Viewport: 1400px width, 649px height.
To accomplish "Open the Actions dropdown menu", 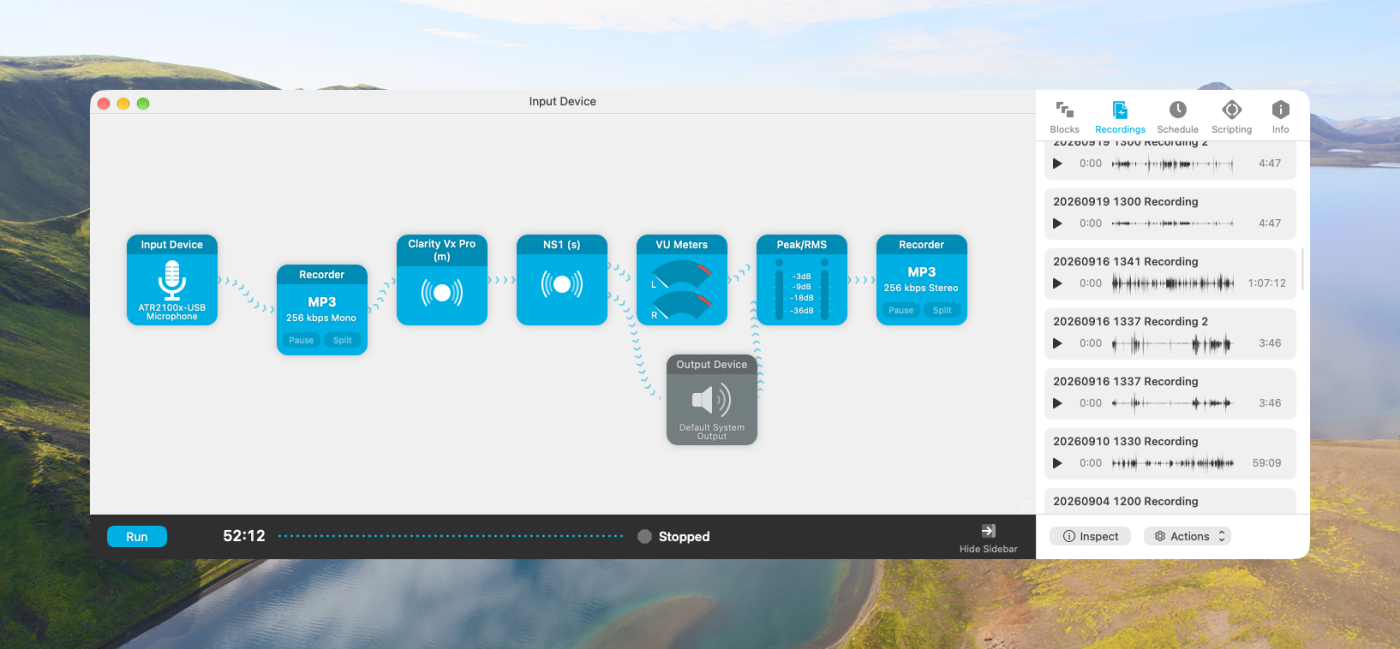I will tap(1187, 536).
